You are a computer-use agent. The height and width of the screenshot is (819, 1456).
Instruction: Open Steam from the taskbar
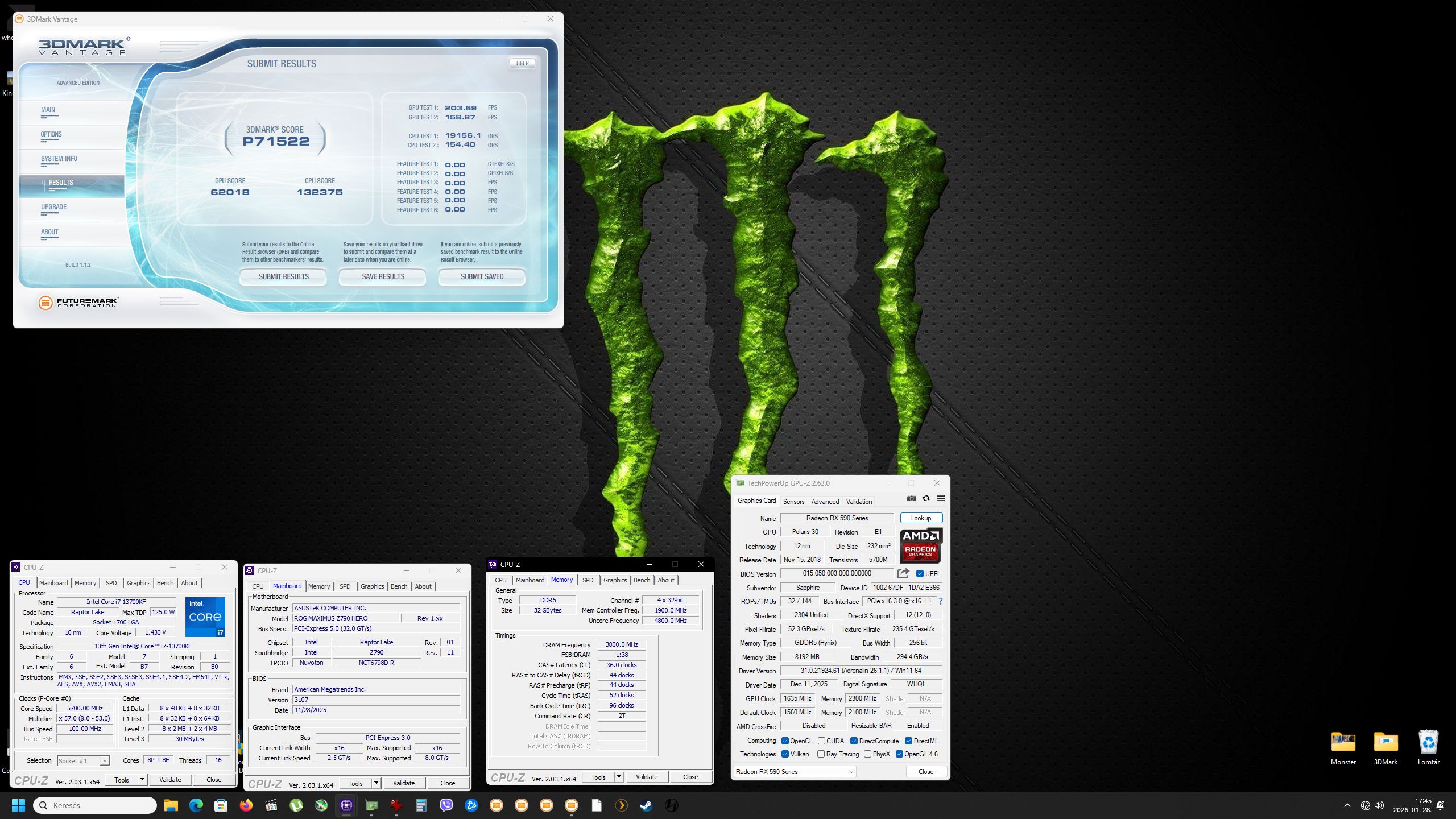pos(646,805)
